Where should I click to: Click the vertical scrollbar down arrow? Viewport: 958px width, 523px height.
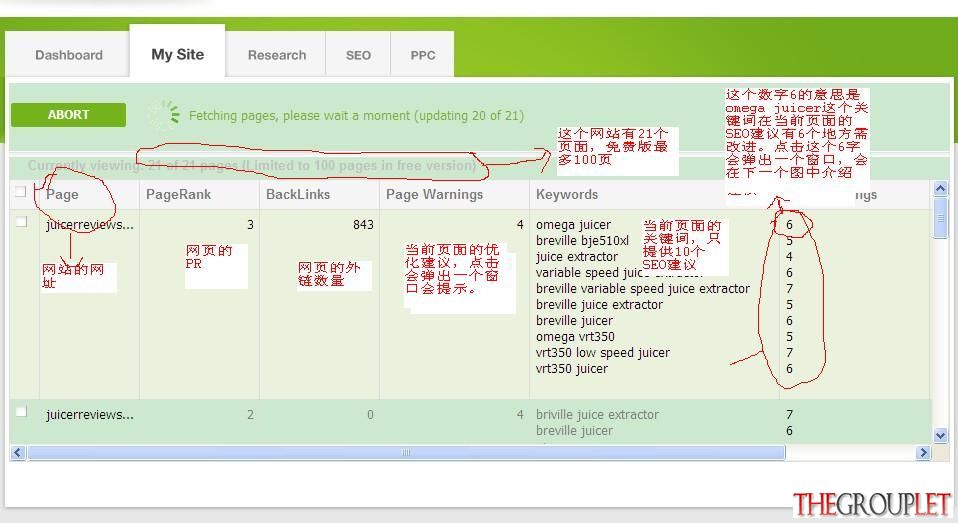pyautogui.click(x=940, y=436)
